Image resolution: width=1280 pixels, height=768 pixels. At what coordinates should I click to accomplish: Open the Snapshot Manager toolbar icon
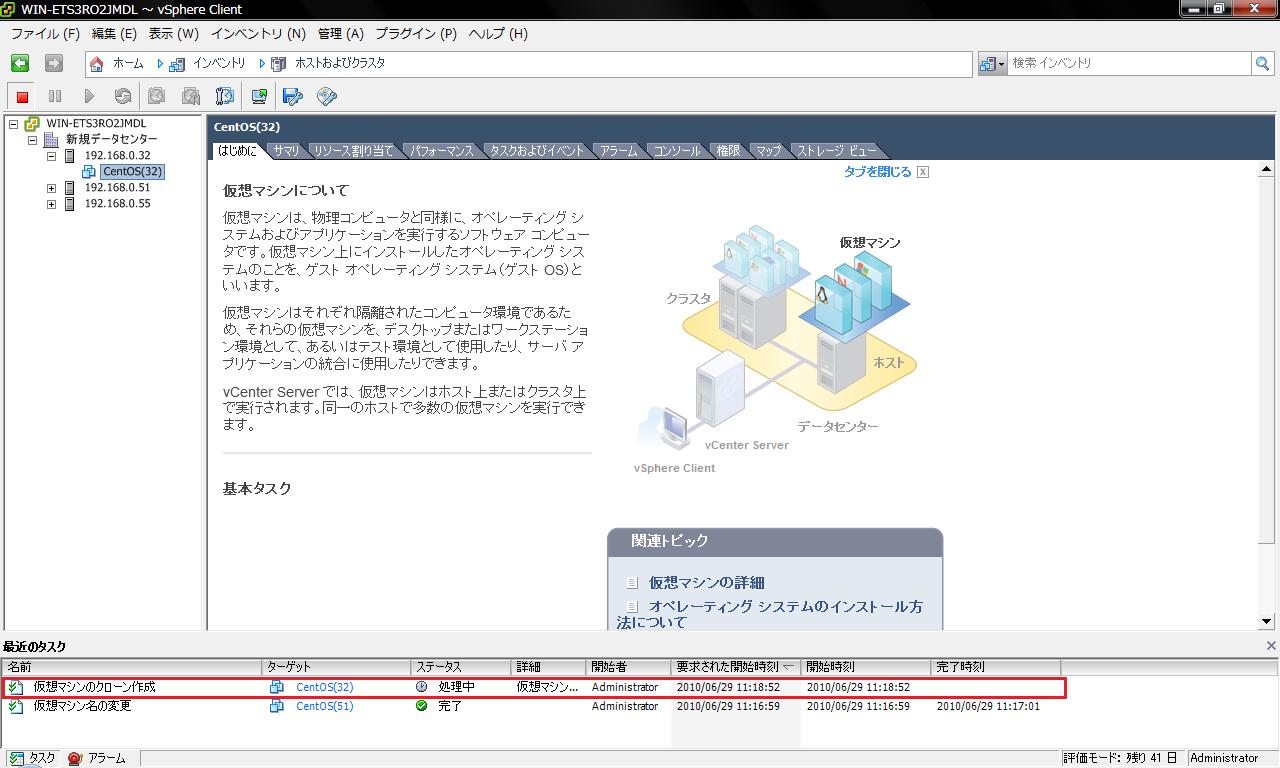[225, 97]
